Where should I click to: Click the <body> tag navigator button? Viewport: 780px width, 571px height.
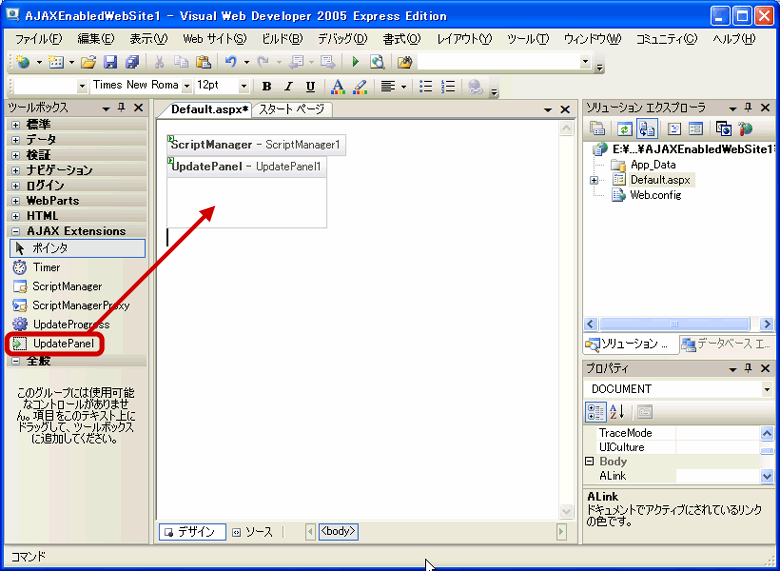pyautogui.click(x=338, y=532)
